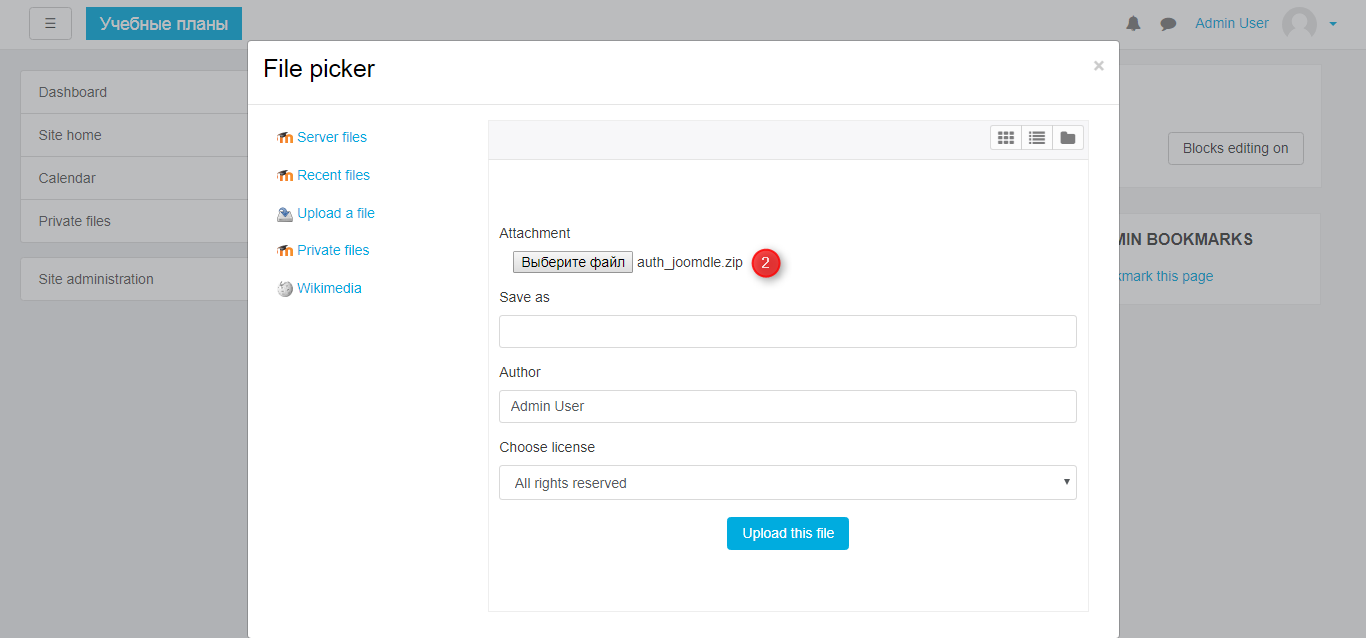1366x638 pixels.
Task: Open the notifications bell icon
Action: [1133, 24]
